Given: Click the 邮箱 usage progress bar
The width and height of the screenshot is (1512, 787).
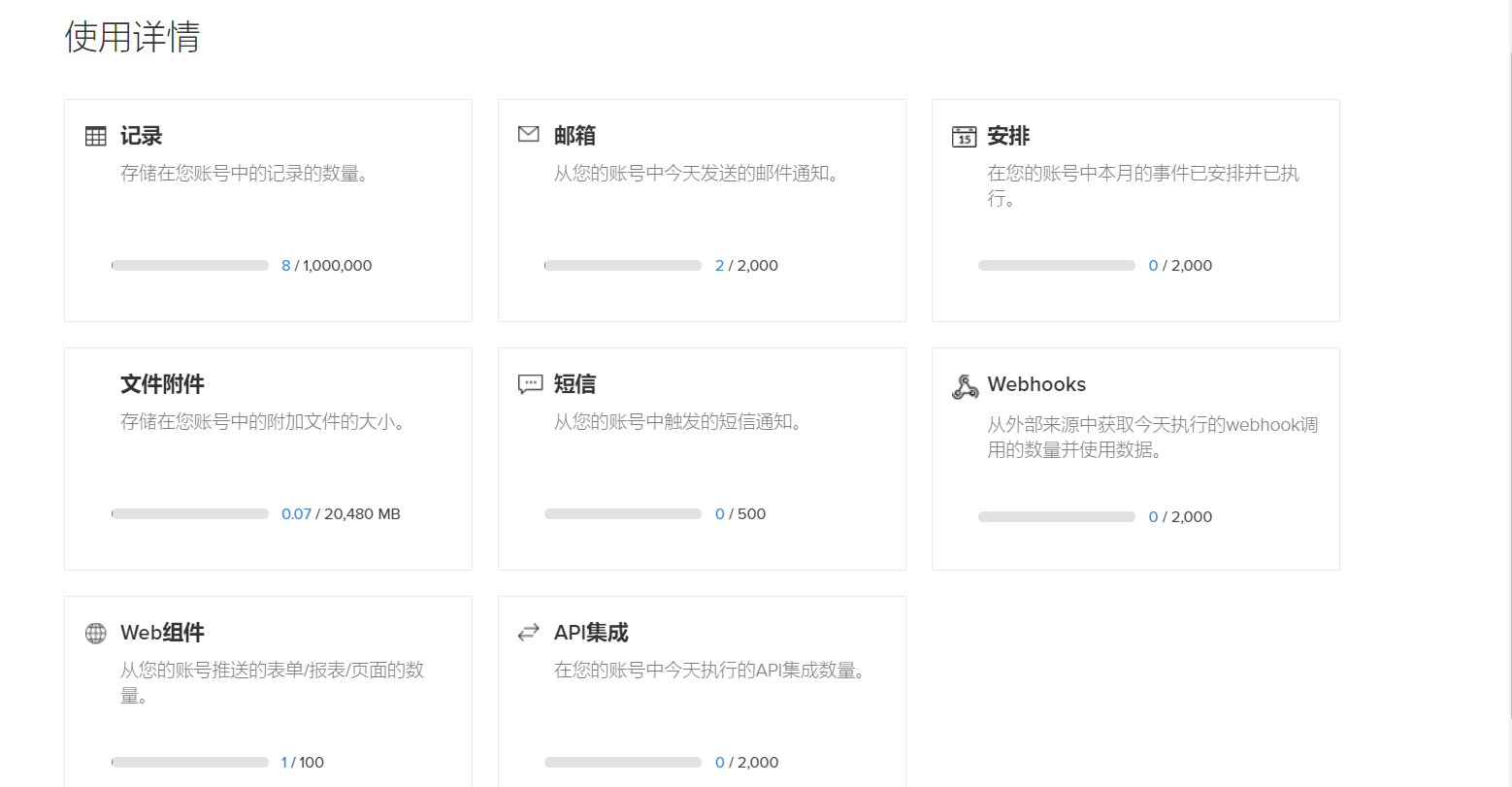Looking at the screenshot, I should click(x=623, y=266).
